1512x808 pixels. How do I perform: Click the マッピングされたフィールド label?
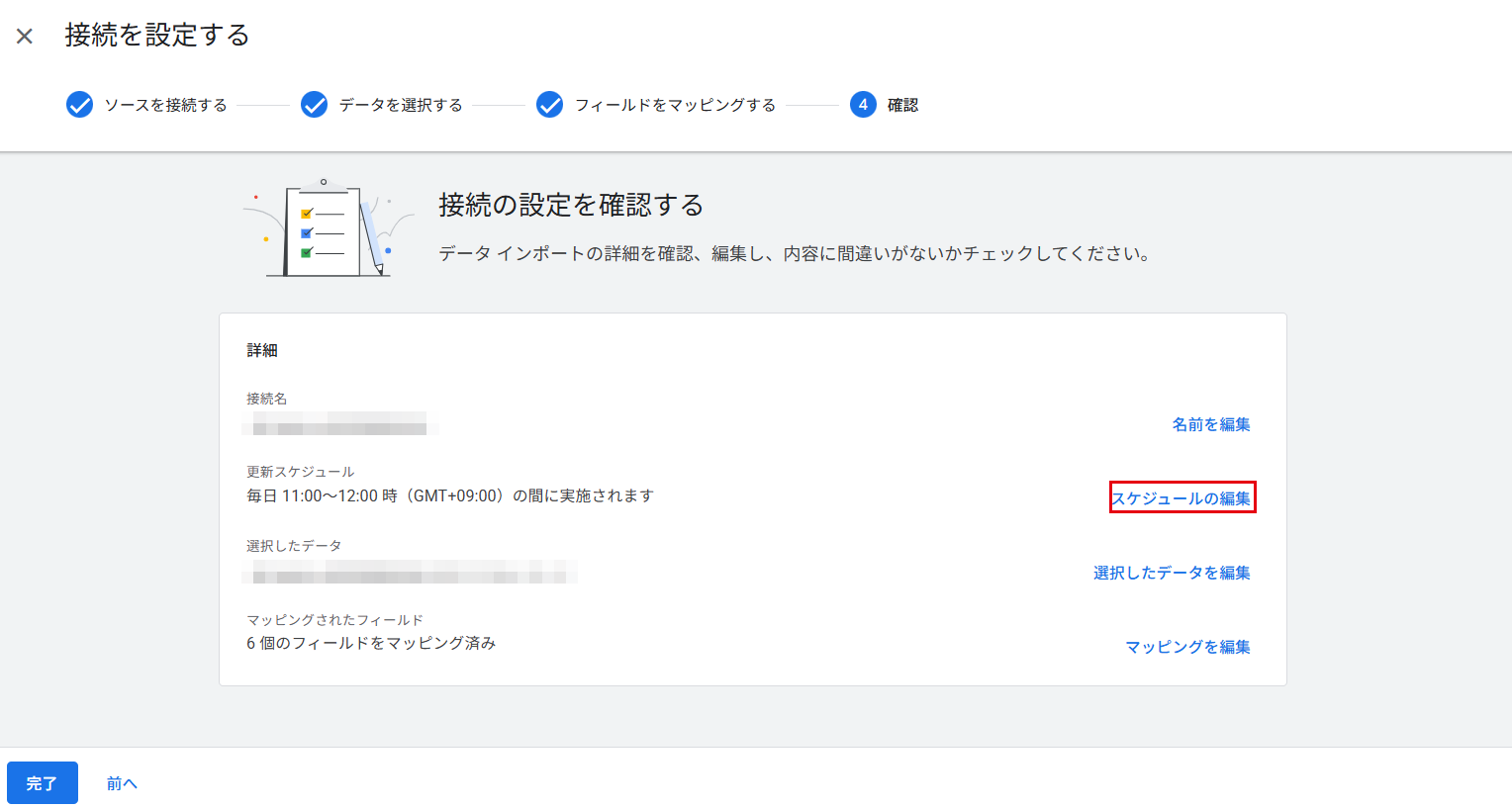coord(334,620)
